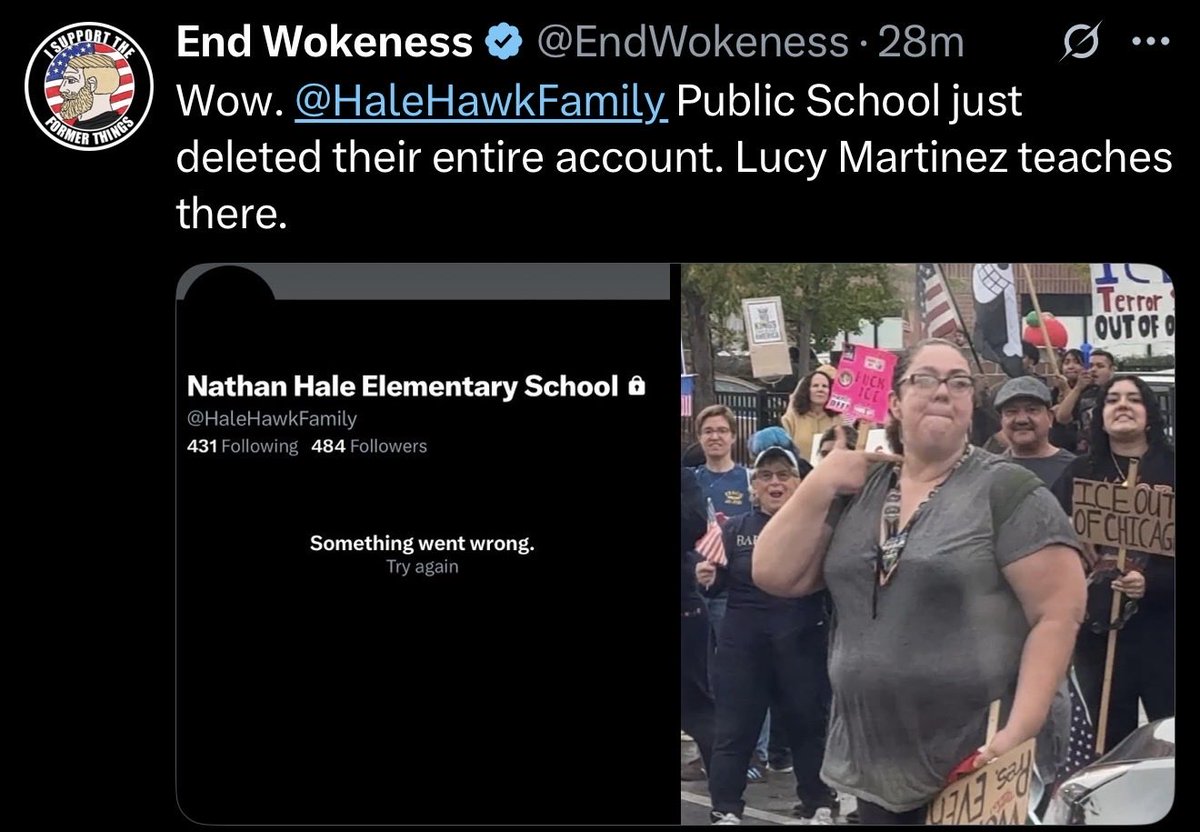The image size is (1200, 832).
Task: Follow the blue @HaleHawkFamily mention link
Action: (x=482, y=101)
